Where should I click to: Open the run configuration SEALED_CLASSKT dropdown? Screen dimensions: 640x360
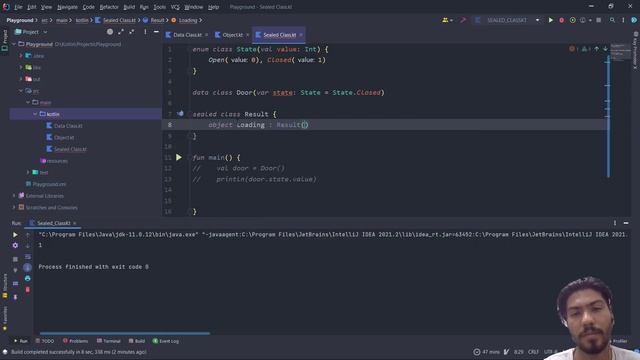click(x=538, y=20)
